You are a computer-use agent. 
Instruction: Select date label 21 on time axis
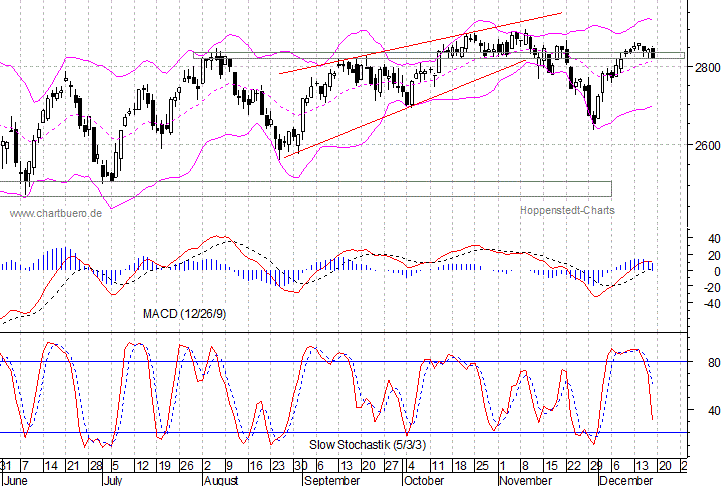[73, 466]
